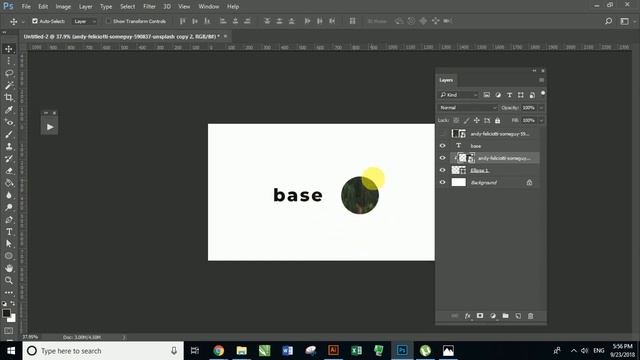The image size is (640, 360).
Task: Turn layer filtering on or off
Action: coord(543,93)
